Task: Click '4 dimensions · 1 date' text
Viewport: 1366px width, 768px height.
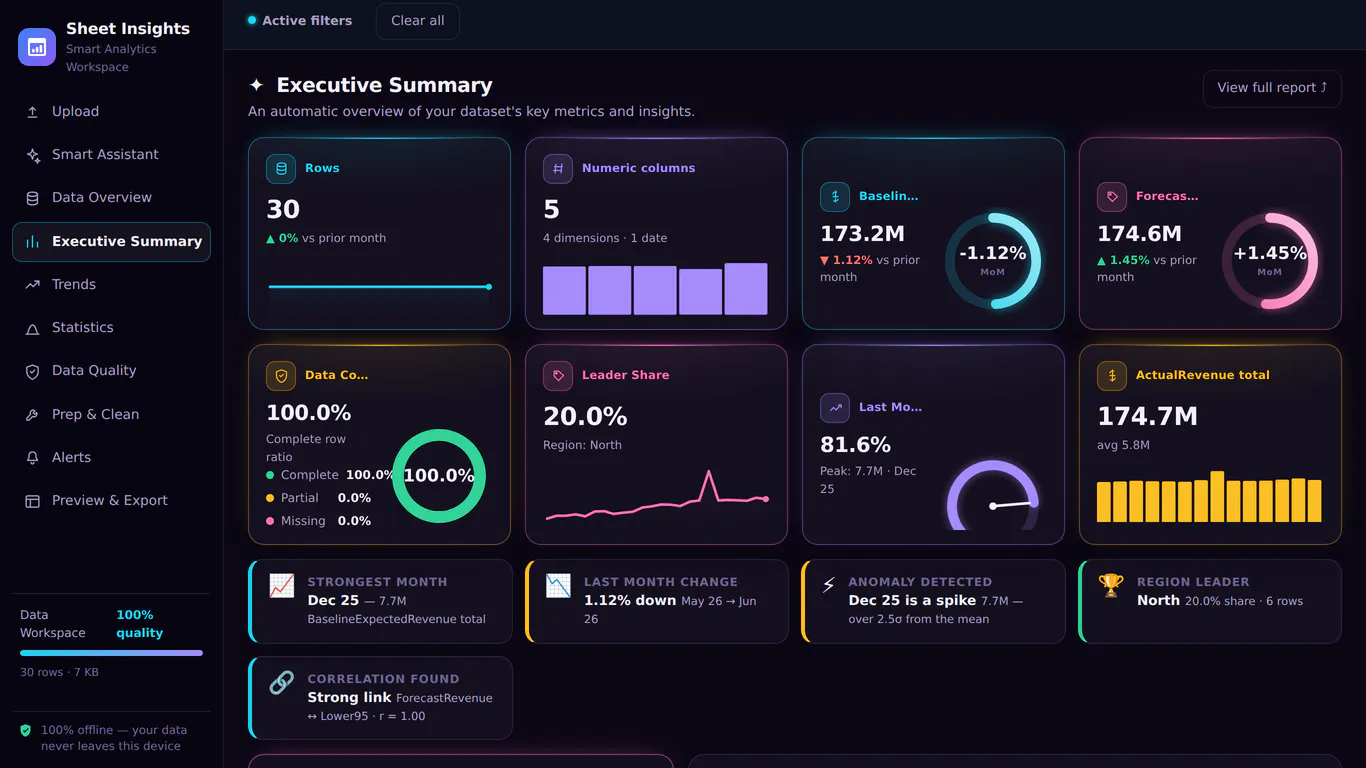Action: point(605,238)
